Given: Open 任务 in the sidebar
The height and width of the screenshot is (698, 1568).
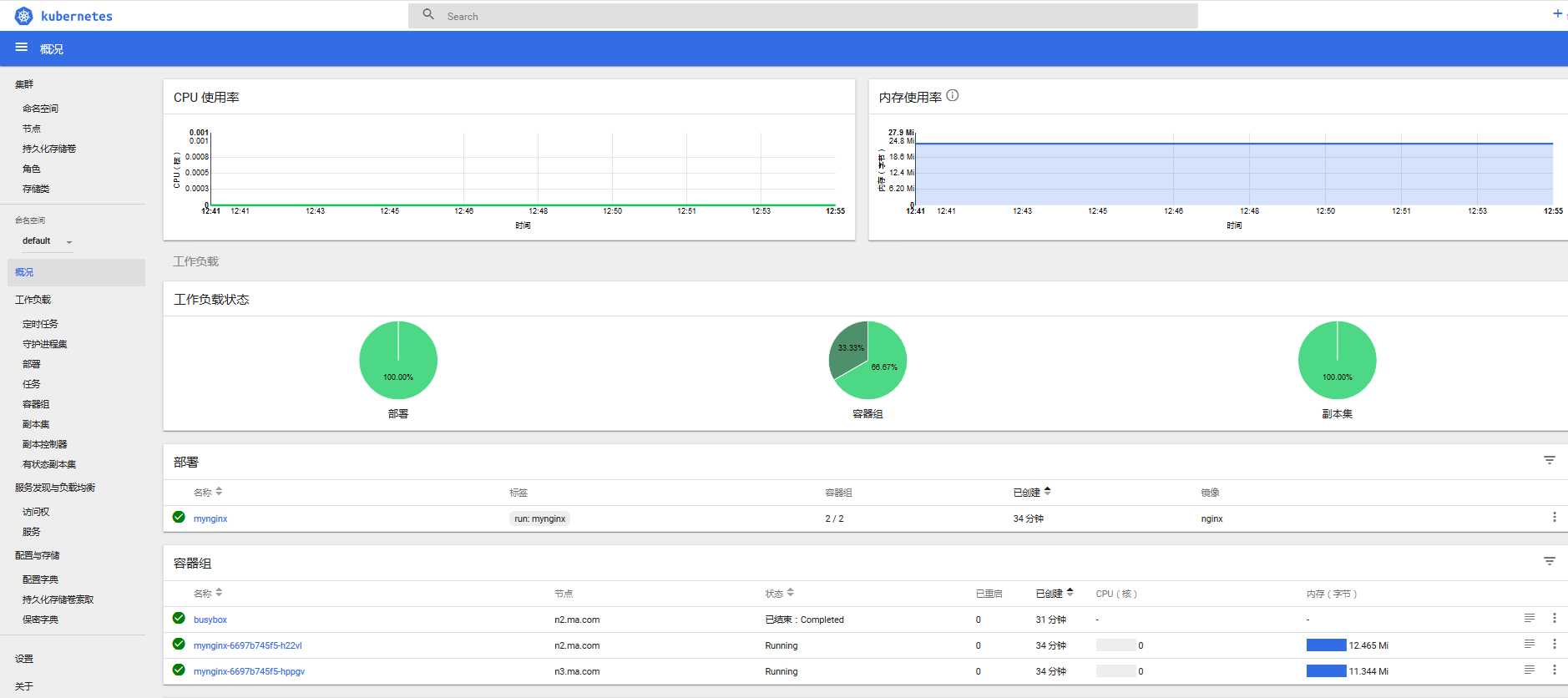Looking at the screenshot, I should pos(31,384).
